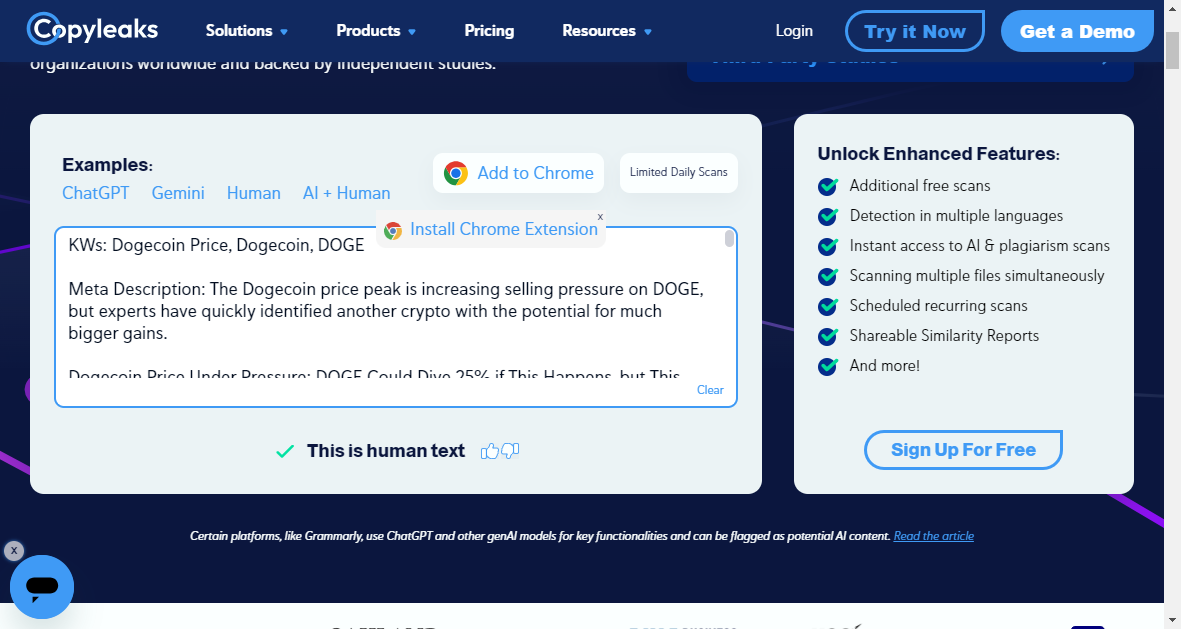Click the green checkmark next to human text

(285, 451)
